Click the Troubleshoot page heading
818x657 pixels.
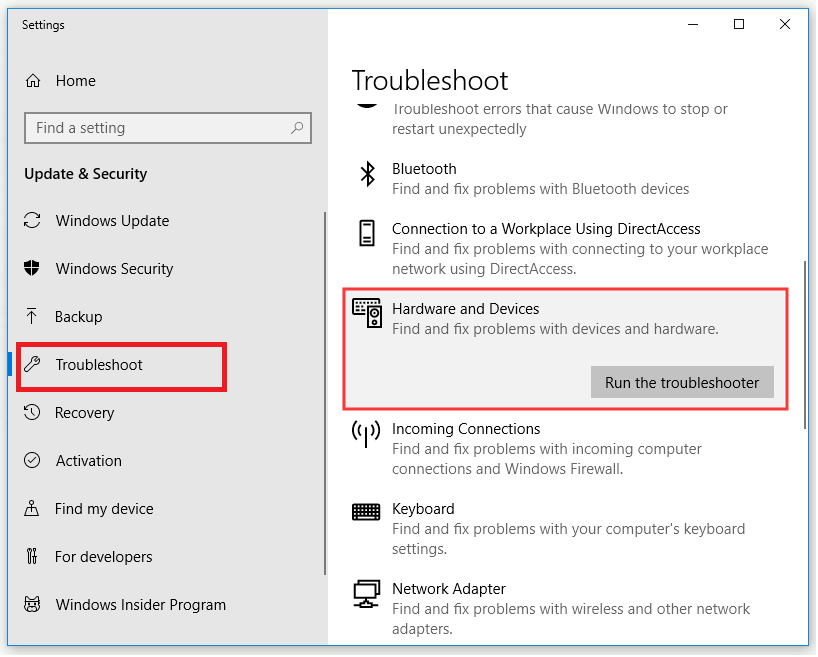[x=430, y=80]
